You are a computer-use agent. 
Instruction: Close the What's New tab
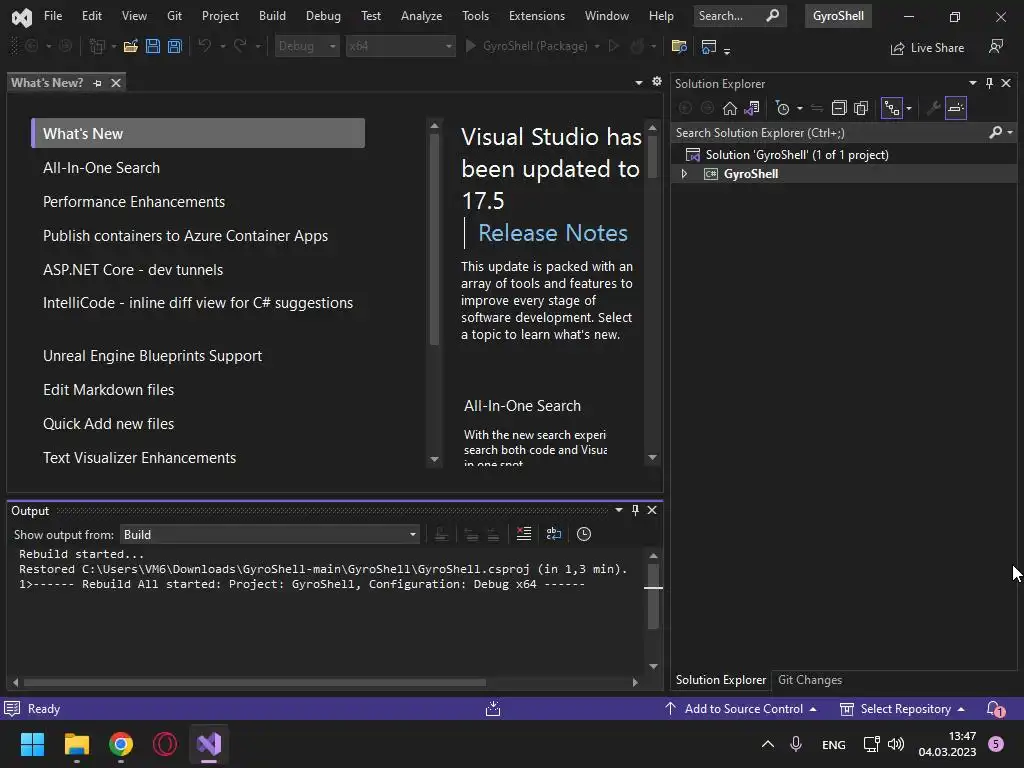click(x=116, y=83)
